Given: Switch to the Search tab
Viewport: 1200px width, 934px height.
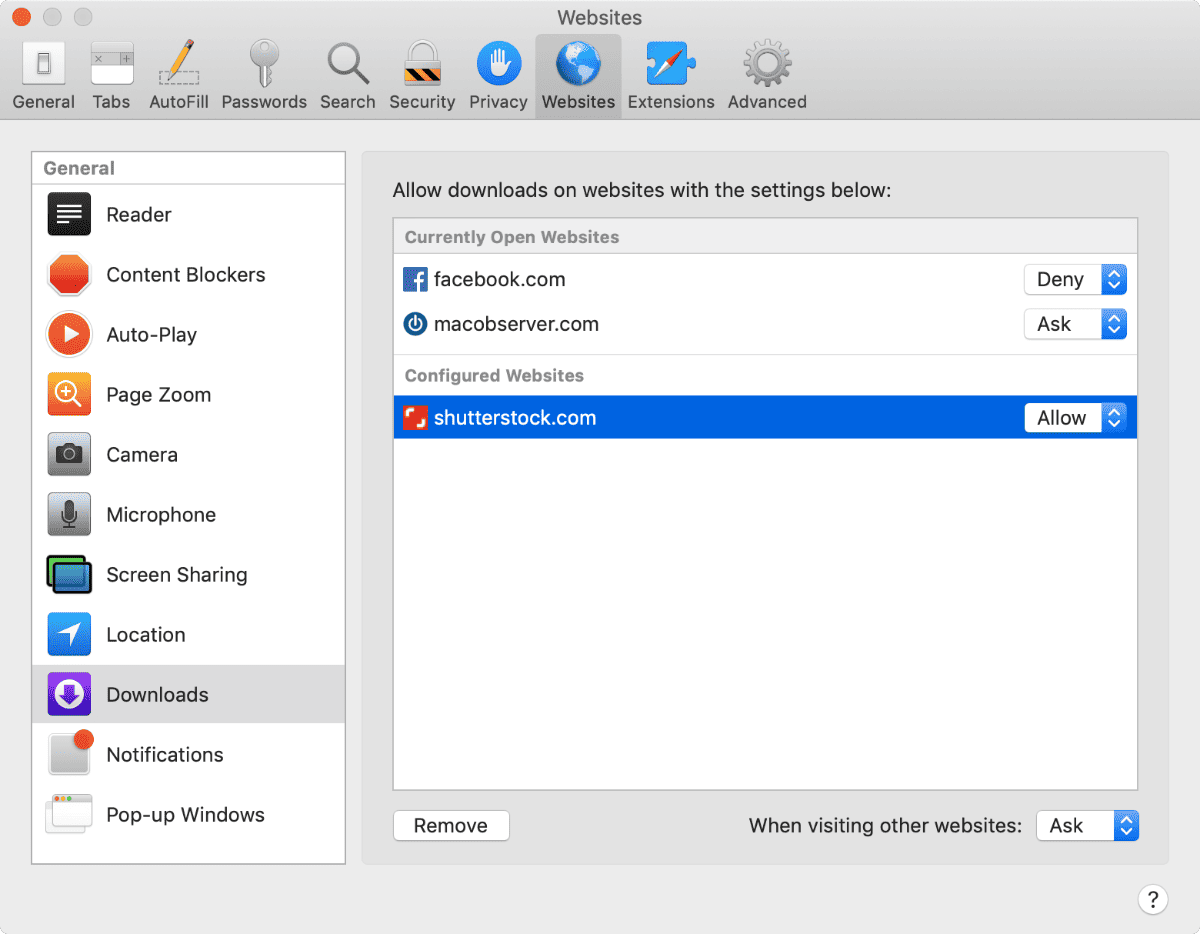Looking at the screenshot, I should 347,76.
